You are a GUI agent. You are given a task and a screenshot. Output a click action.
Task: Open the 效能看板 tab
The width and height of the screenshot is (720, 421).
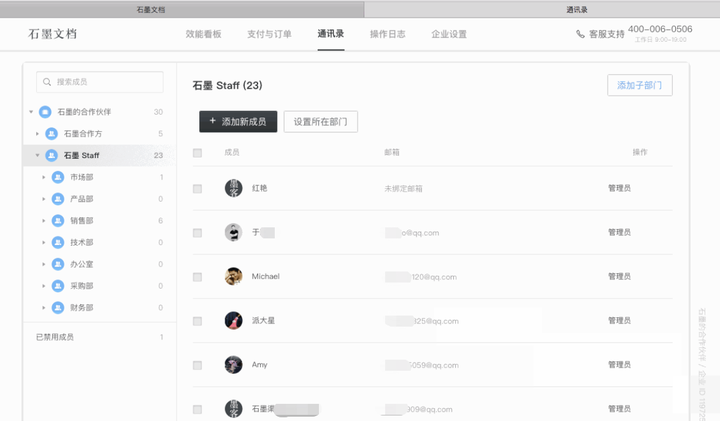point(203,34)
